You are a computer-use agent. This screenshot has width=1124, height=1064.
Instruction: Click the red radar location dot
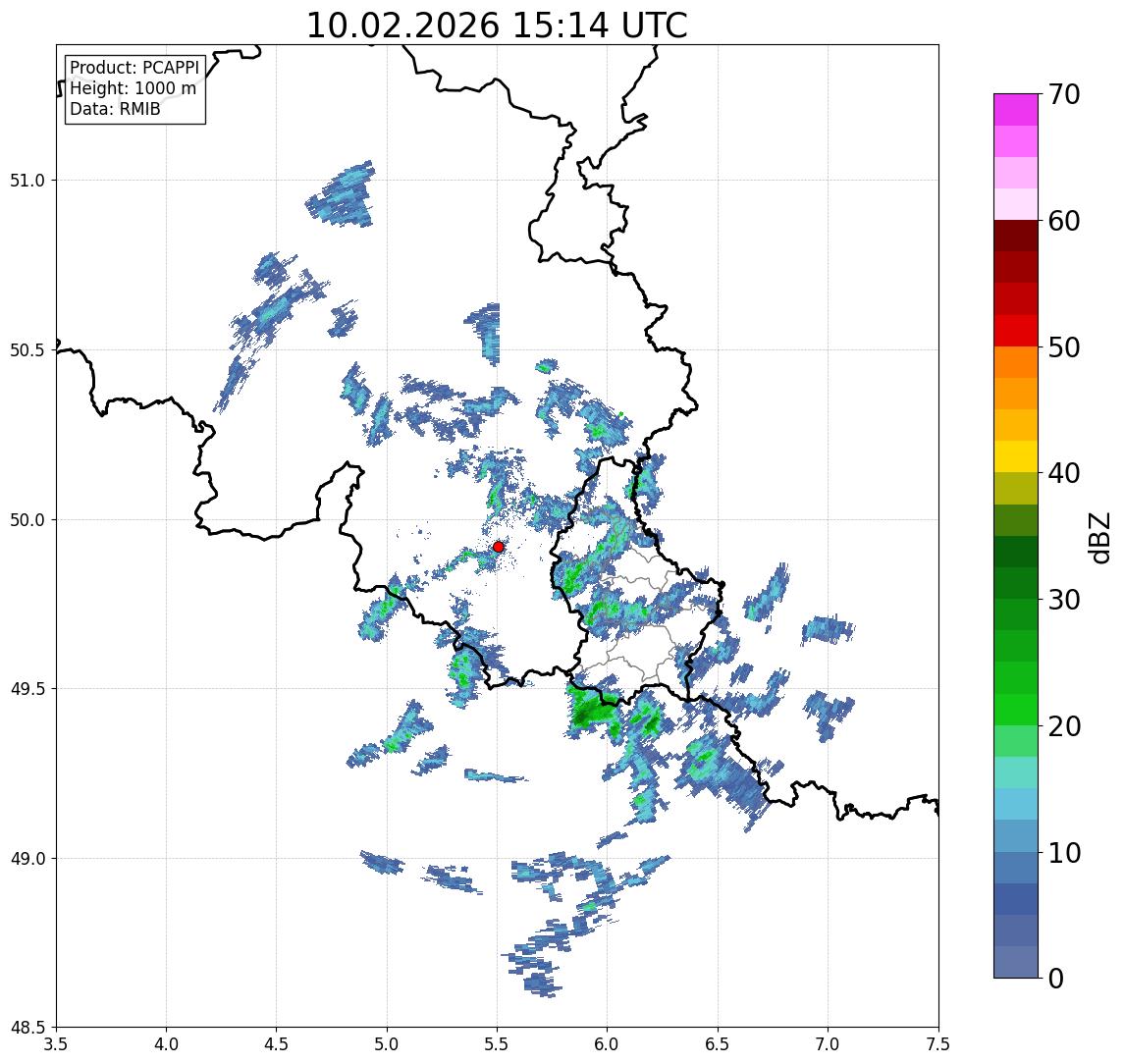click(x=499, y=547)
